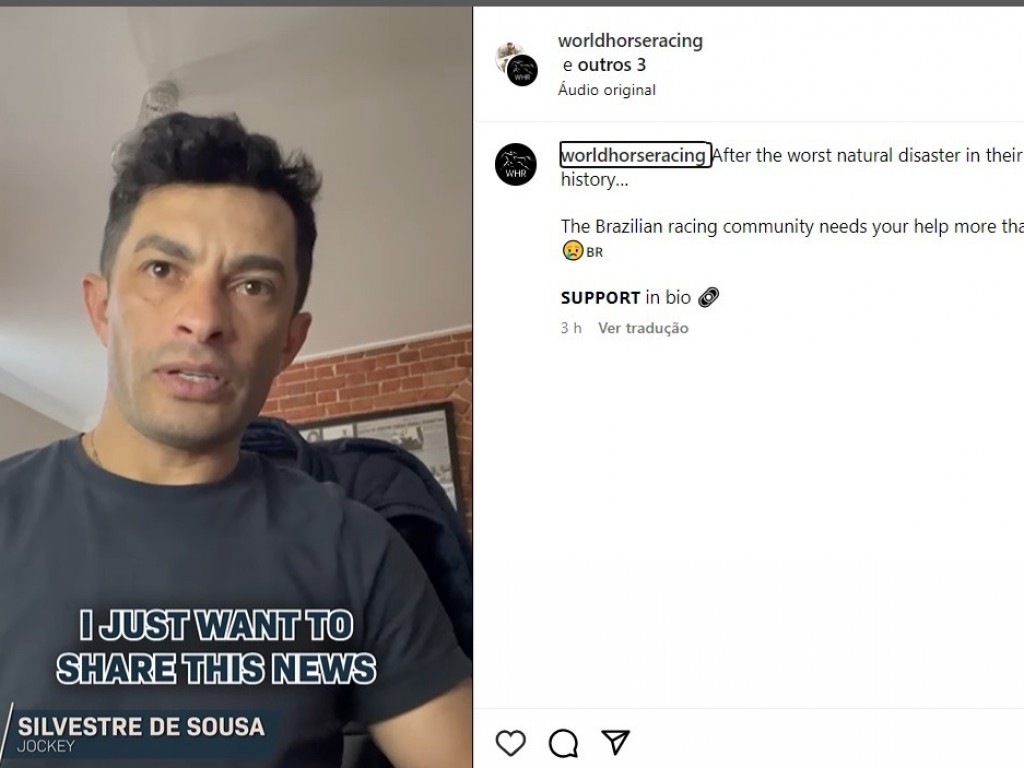This screenshot has height=768, width=1024.
Task: Pause the reel by clicking the video
Action: click(x=236, y=387)
